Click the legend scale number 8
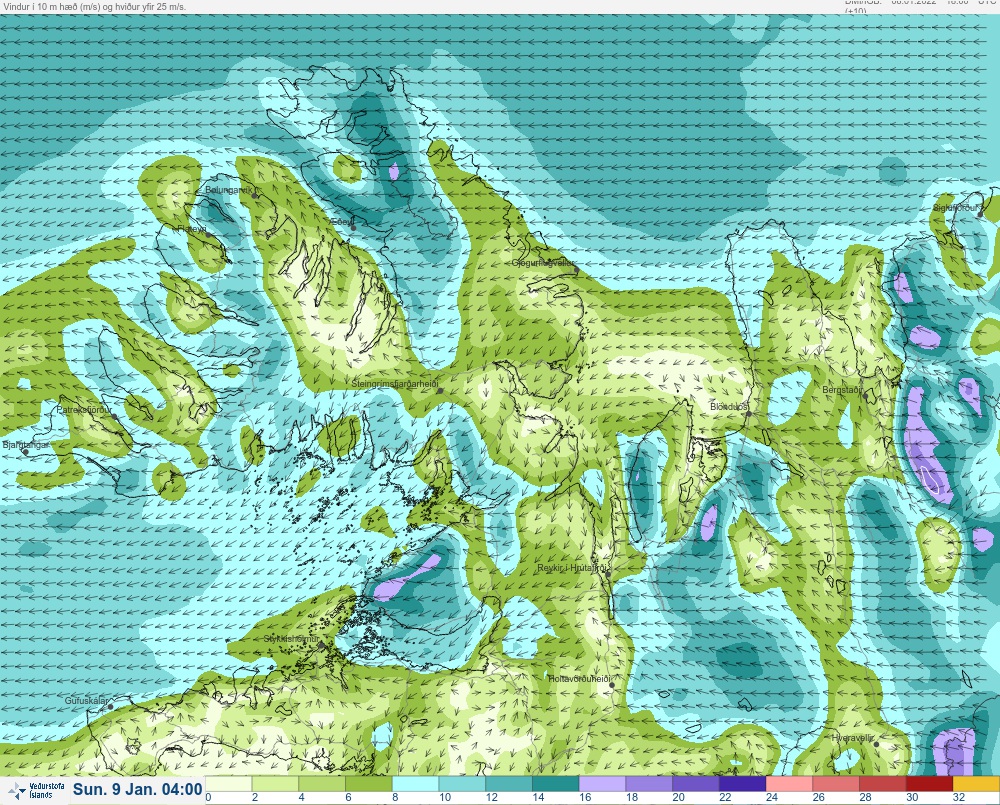The height and width of the screenshot is (805, 1000). pos(395,797)
